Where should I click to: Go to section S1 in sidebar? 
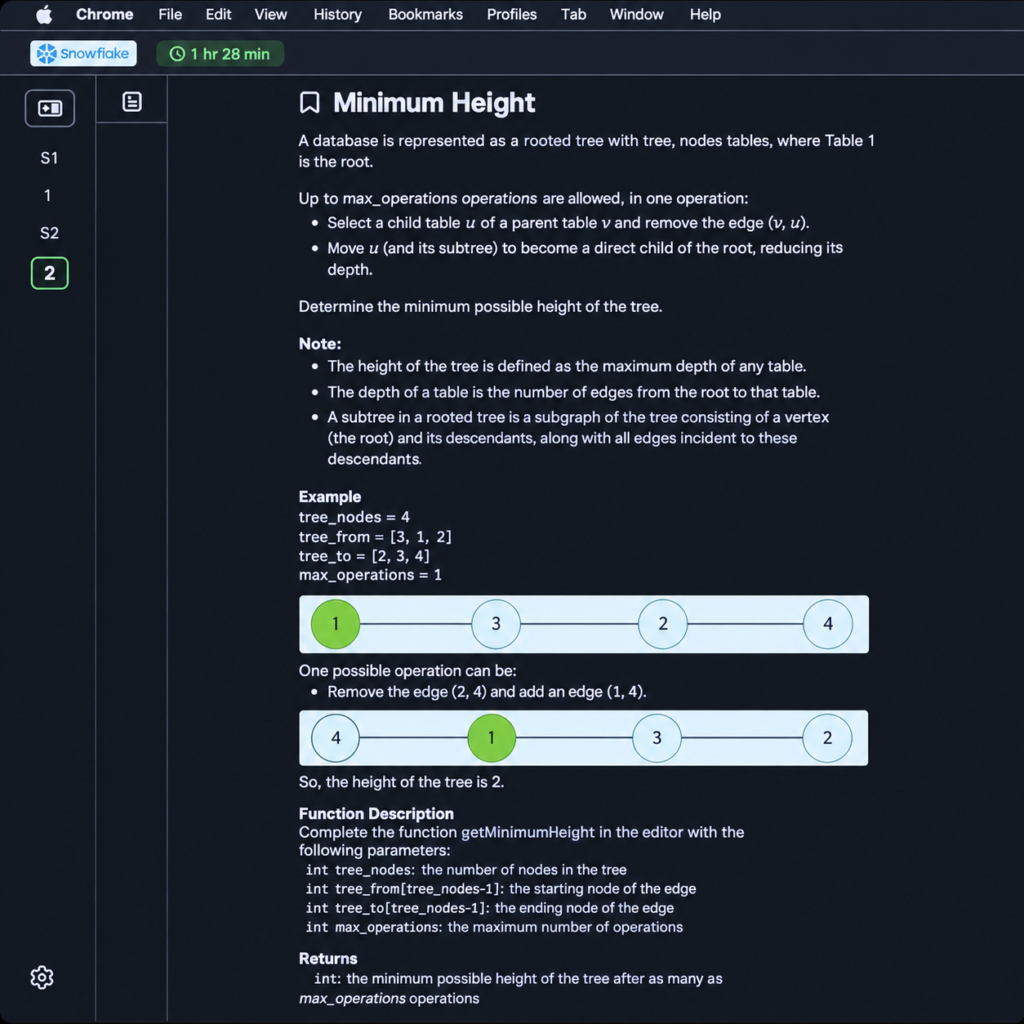click(x=49, y=158)
